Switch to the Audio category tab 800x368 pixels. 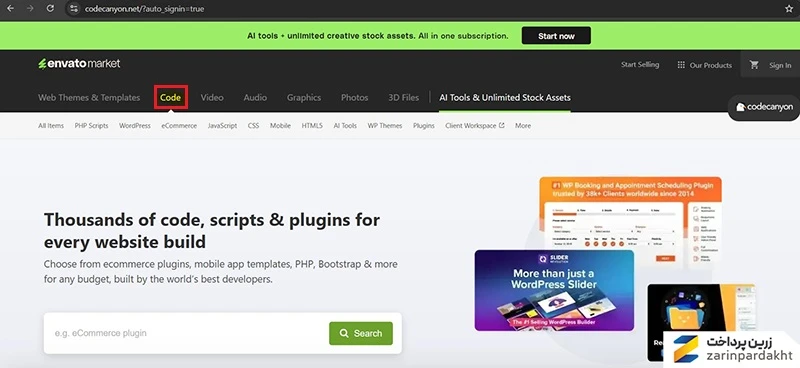(255, 97)
